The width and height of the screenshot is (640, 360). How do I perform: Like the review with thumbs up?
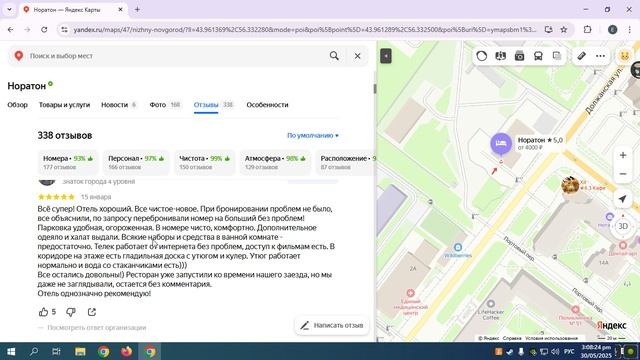(43, 312)
